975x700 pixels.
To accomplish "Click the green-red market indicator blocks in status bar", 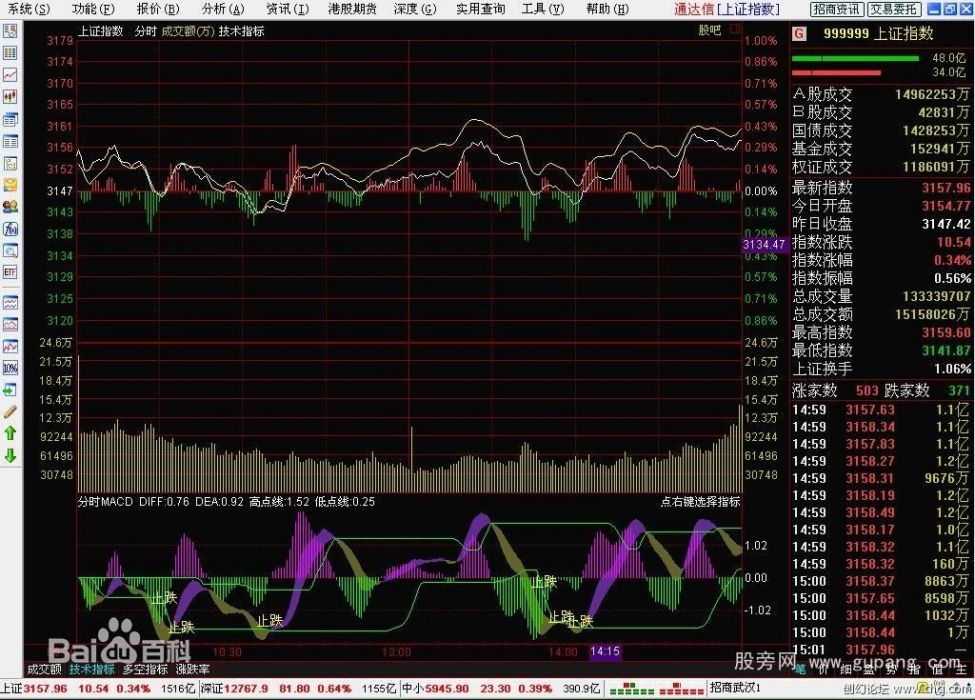I will click(x=656, y=689).
